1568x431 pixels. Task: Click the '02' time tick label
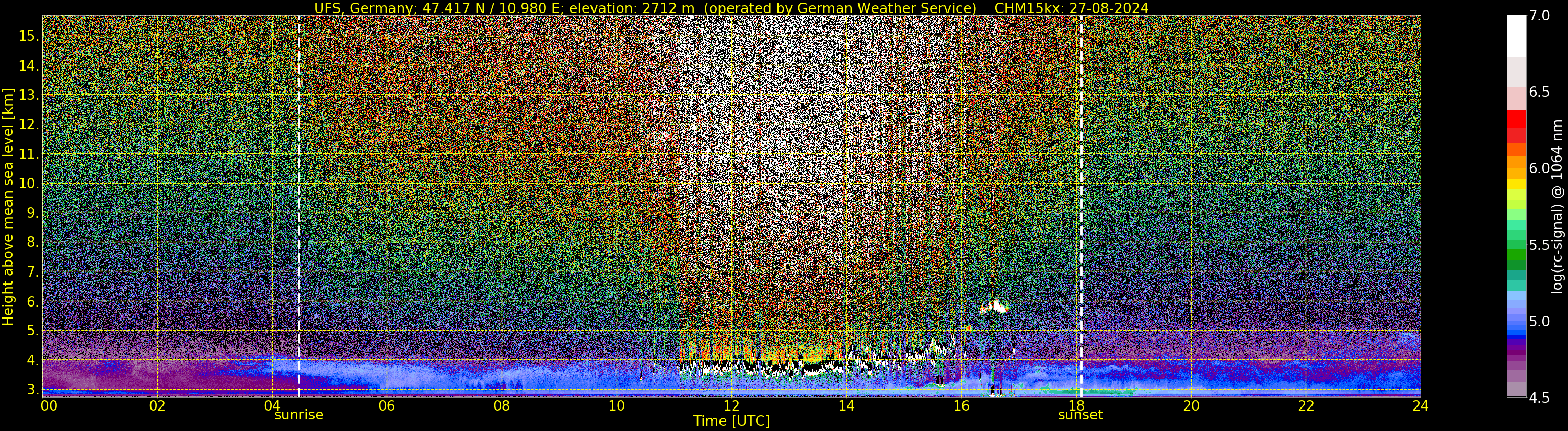(158, 405)
